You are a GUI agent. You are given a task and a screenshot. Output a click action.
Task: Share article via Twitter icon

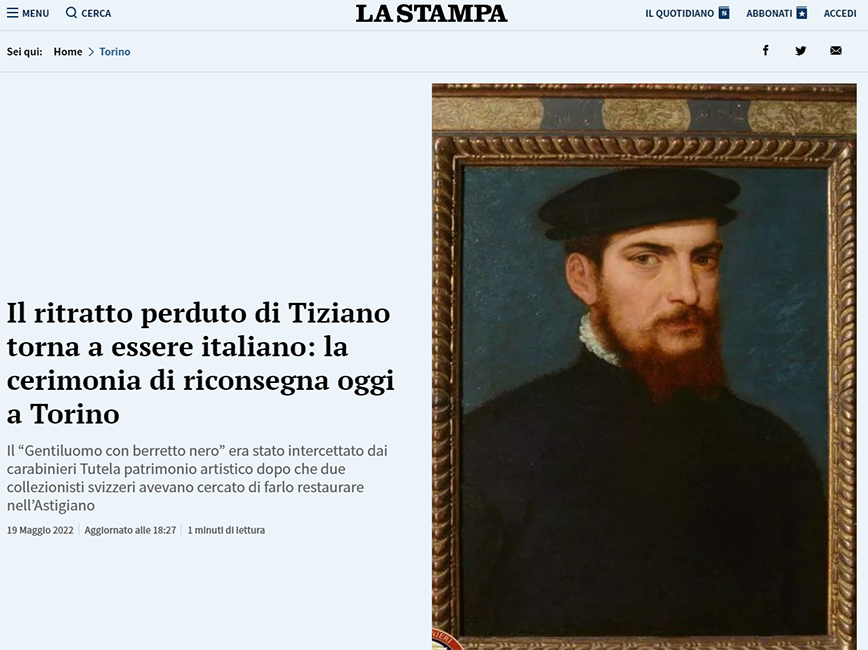(800, 51)
